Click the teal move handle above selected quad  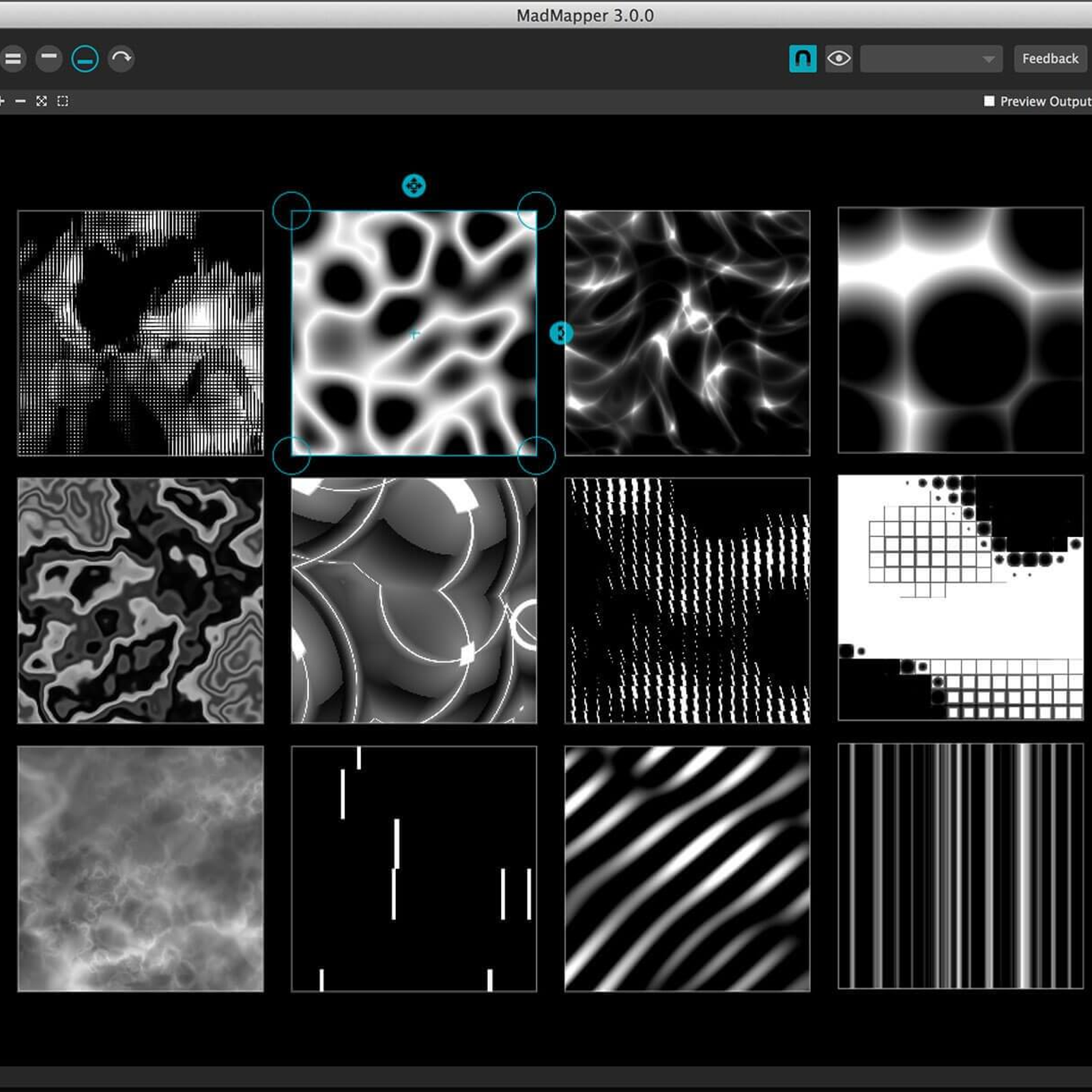tap(414, 186)
